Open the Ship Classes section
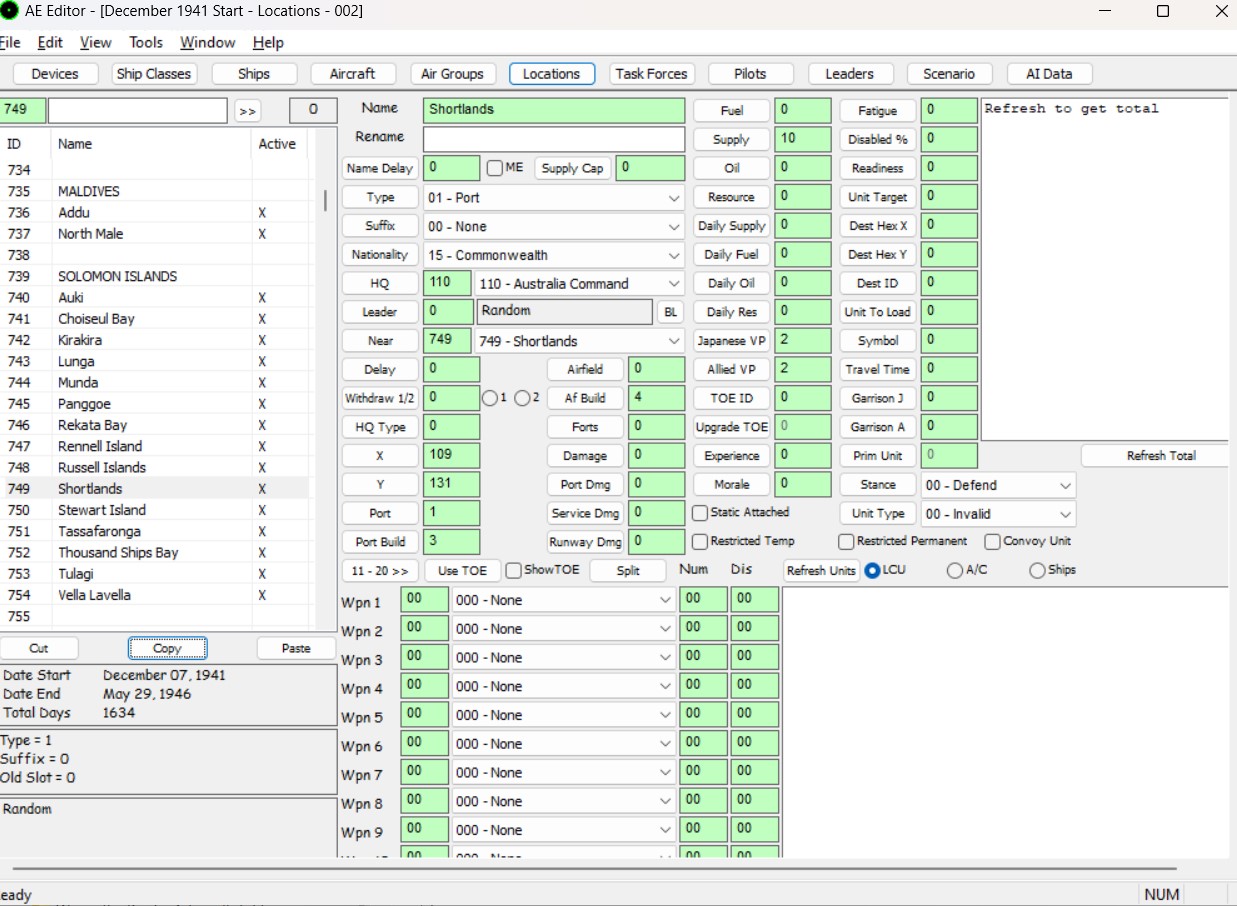1237x906 pixels. [x=153, y=74]
